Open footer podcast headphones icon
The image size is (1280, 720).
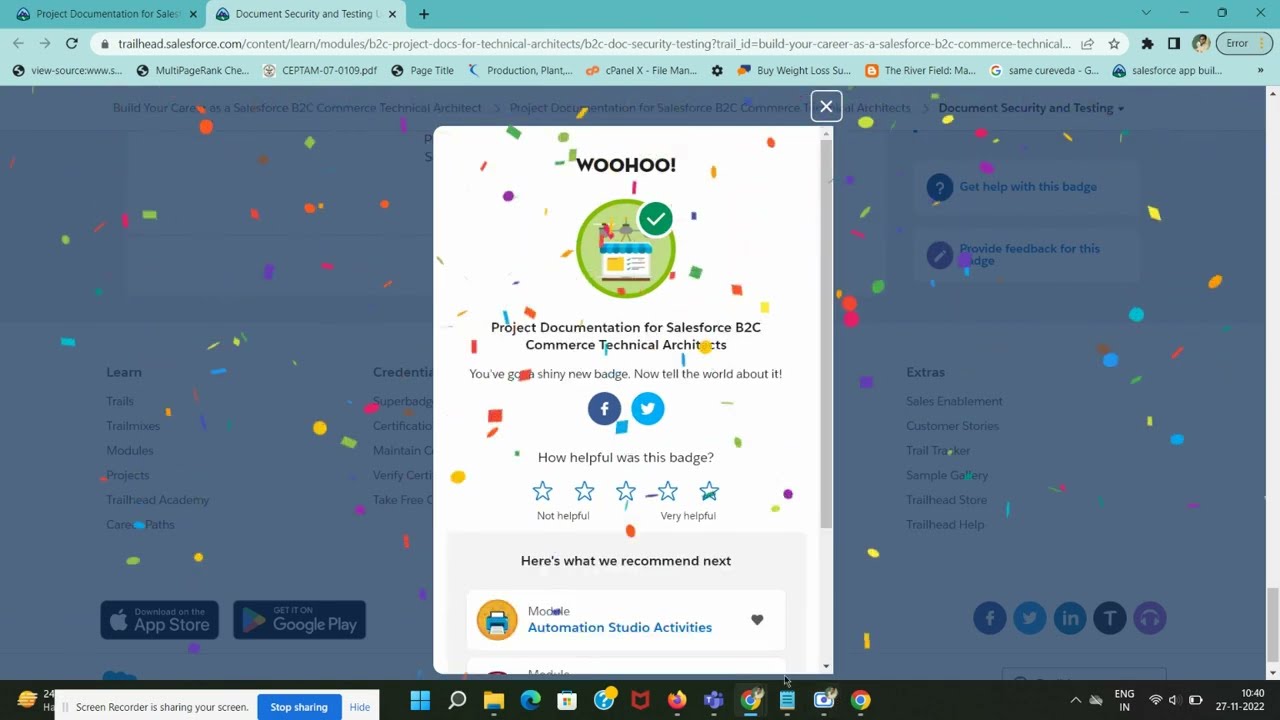tap(1150, 618)
